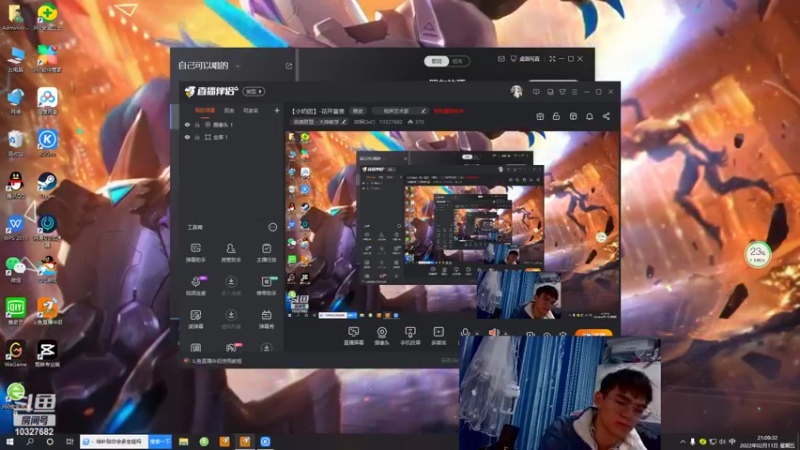Image resolution: width=800 pixels, height=450 pixels.
Task: Open Steam from the desktop
Action: [x=47, y=185]
